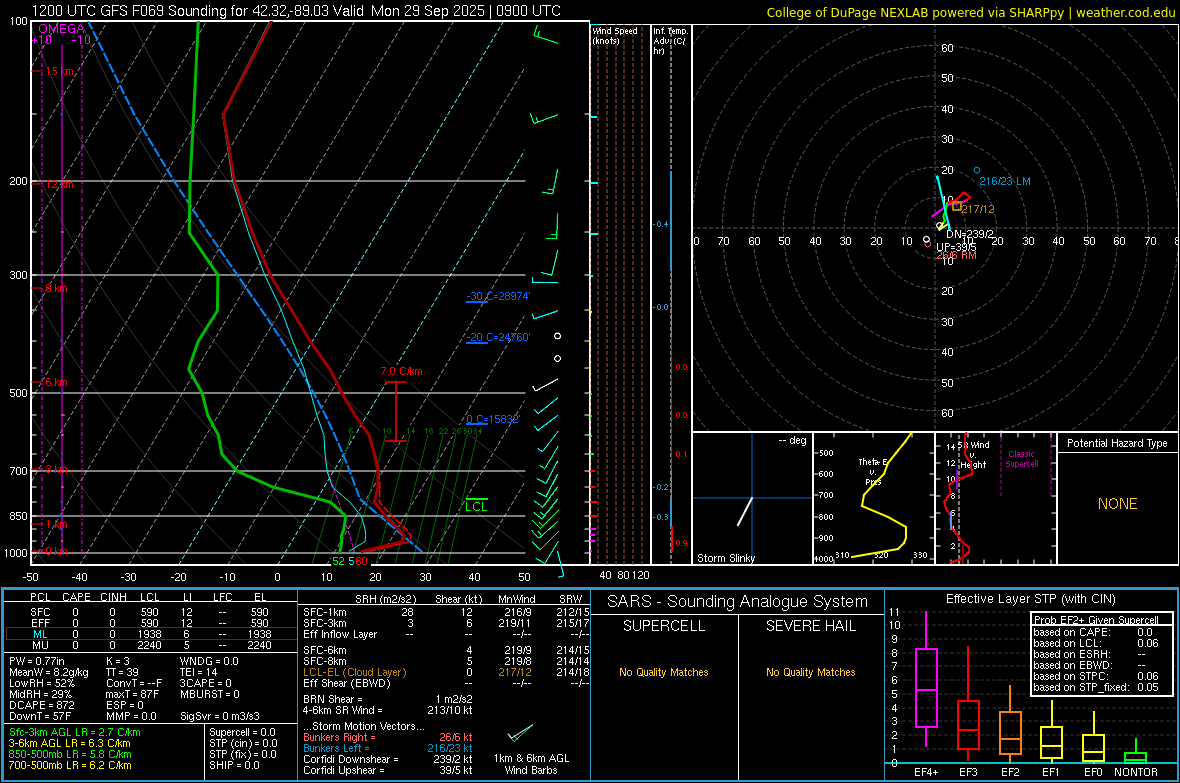Viewport: 1180px width, 783px height.
Task: Click the Bunkers Left storm motion line
Action: (x=388, y=748)
